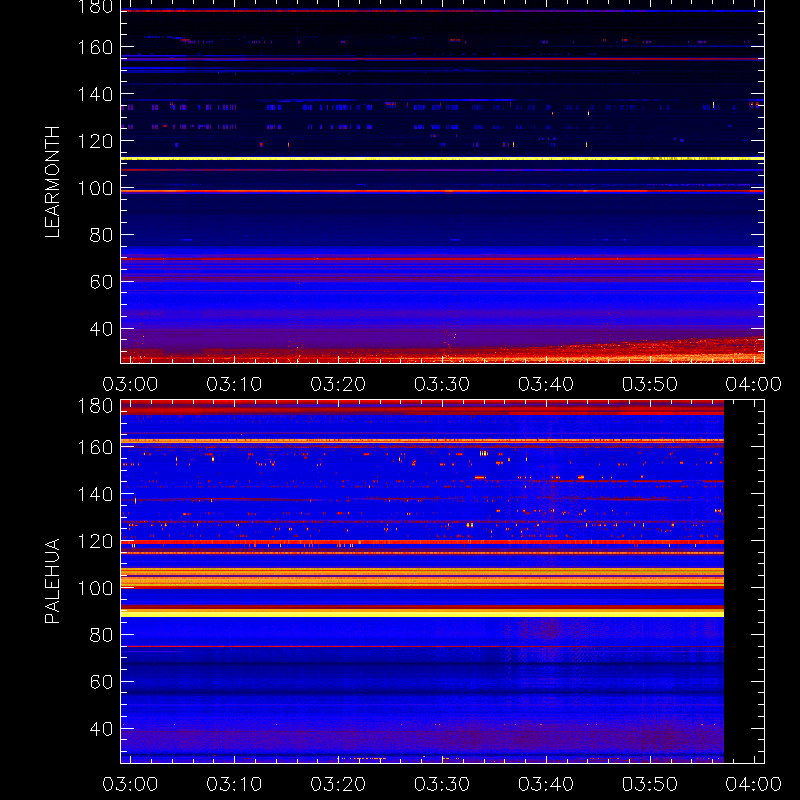This screenshot has width=800, height=800.
Task: Select the 80 tick label on Learmonth plot
Action: pos(101,235)
